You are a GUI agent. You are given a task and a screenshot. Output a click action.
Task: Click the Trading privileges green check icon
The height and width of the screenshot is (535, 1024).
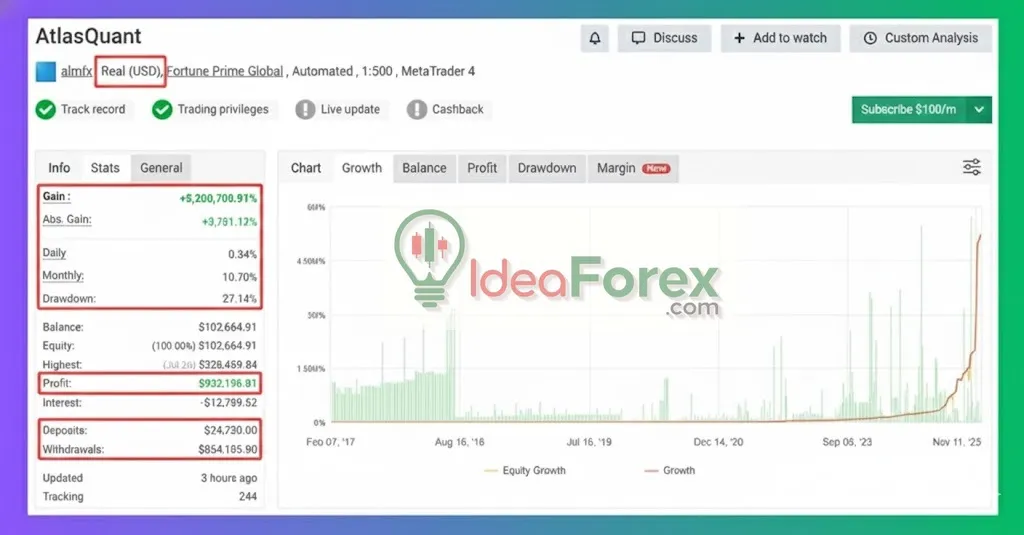(162, 110)
